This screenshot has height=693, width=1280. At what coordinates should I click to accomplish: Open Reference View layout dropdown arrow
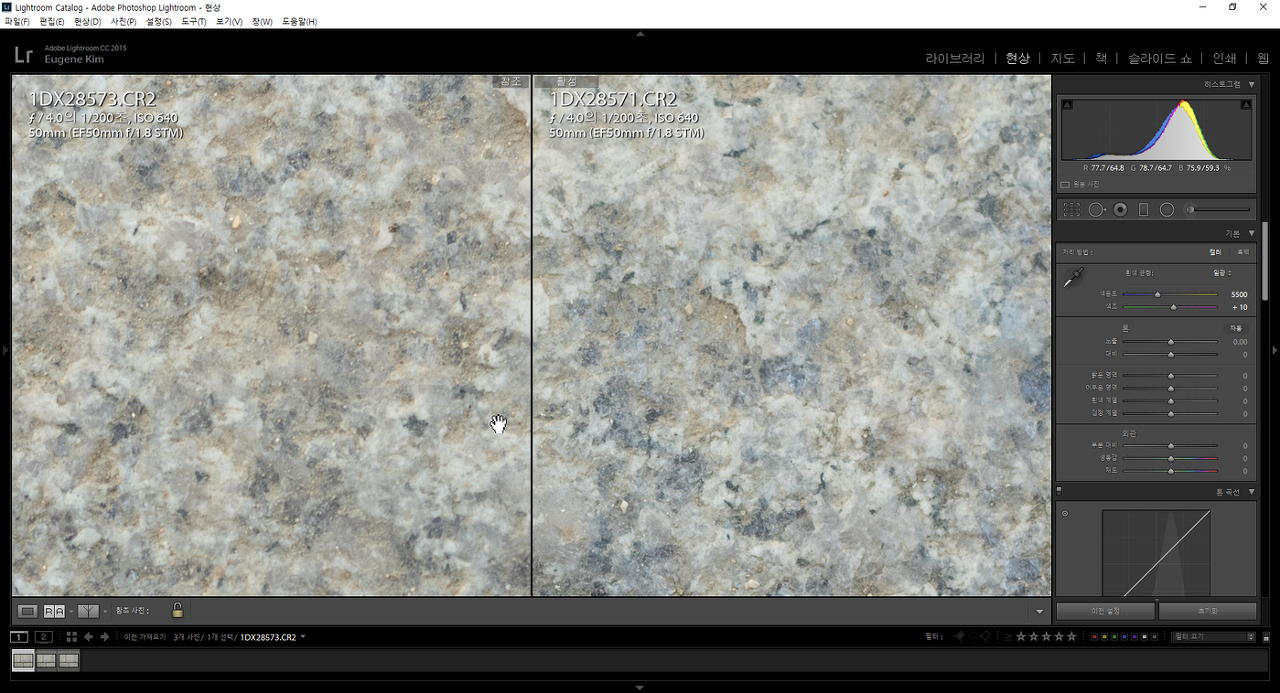[x=70, y=611]
